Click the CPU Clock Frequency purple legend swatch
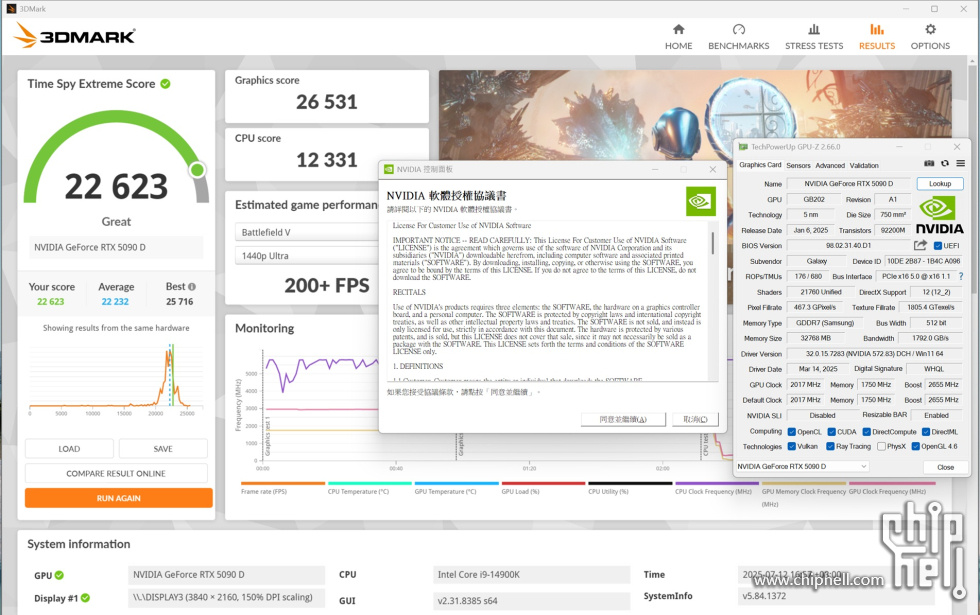This screenshot has width=980, height=615. click(717, 483)
